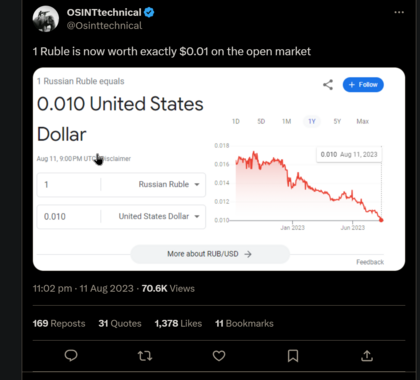
Task: Repost the tweet using the retweet icon
Action: point(145,356)
